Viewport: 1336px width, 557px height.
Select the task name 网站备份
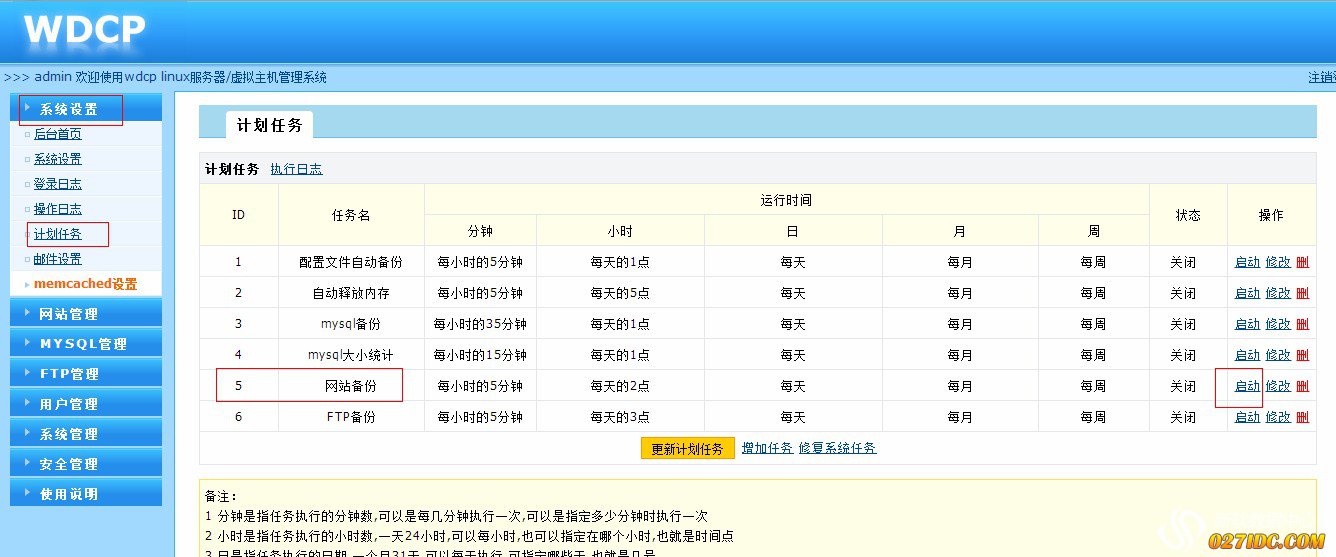(351, 386)
